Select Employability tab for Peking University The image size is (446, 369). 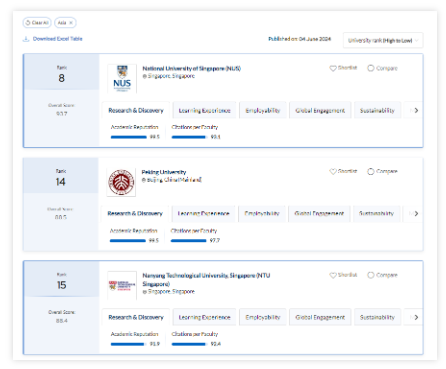click(x=262, y=214)
